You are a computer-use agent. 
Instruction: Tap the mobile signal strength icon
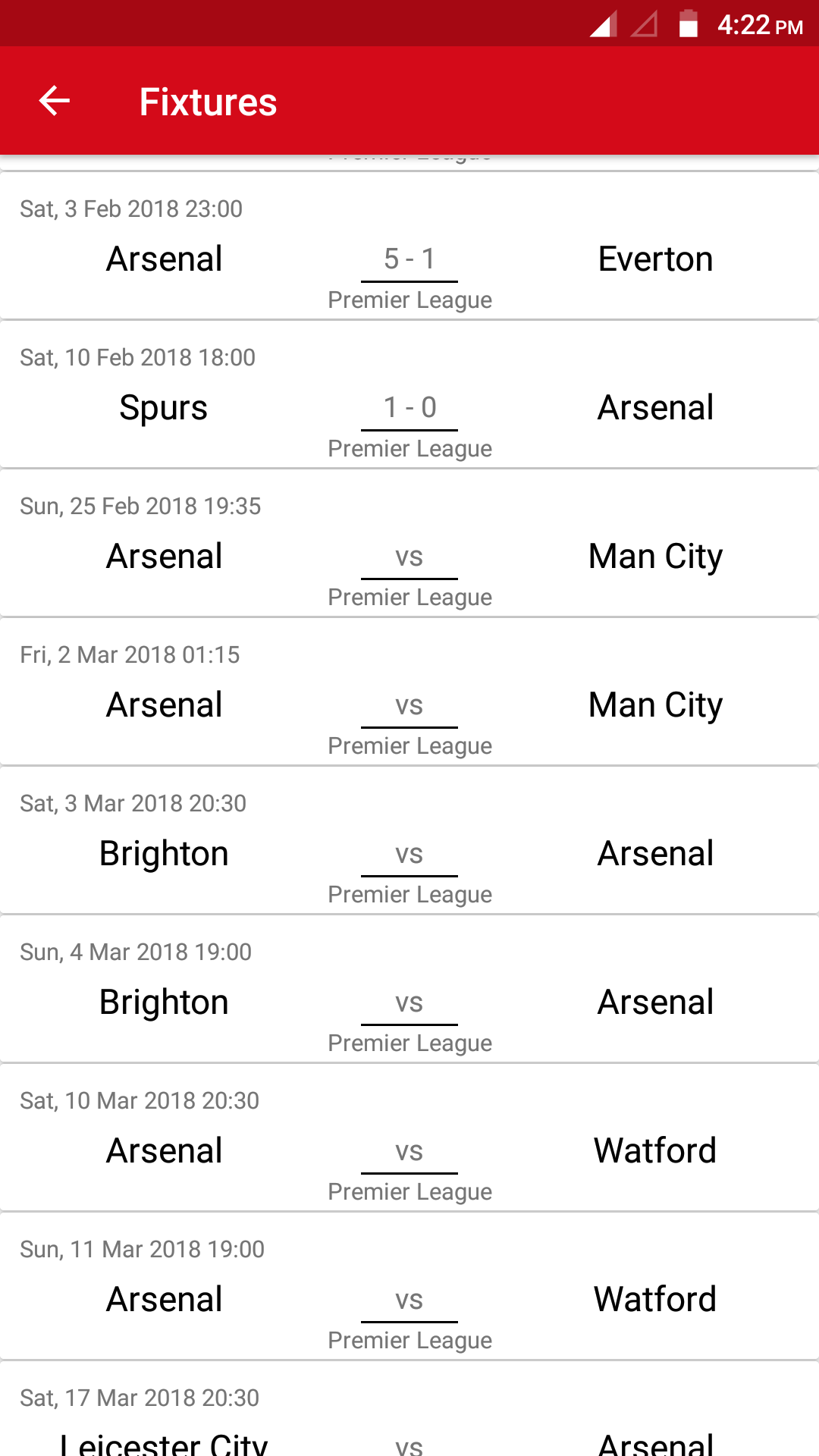tap(603, 24)
